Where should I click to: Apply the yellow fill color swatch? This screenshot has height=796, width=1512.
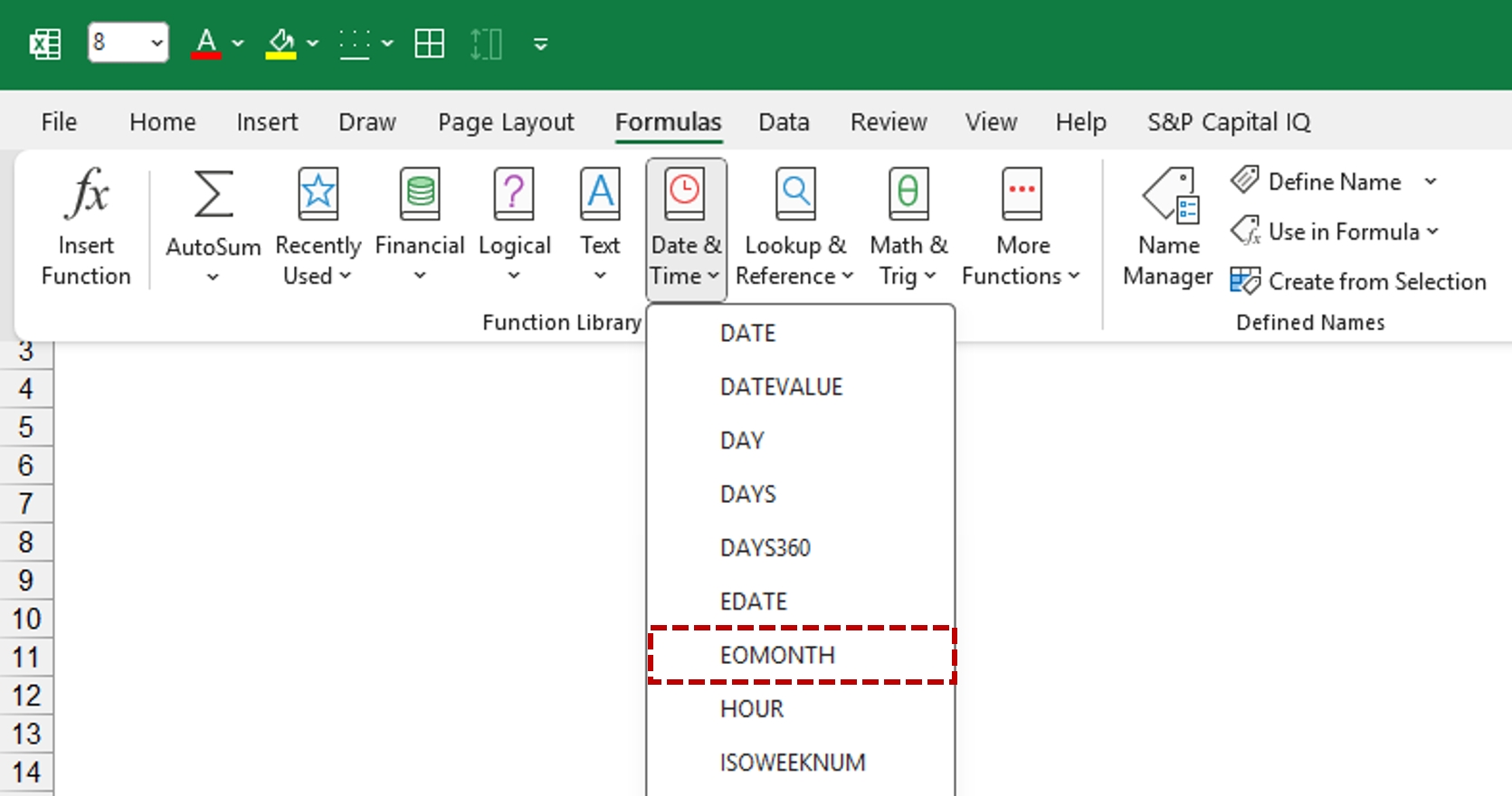tap(281, 43)
